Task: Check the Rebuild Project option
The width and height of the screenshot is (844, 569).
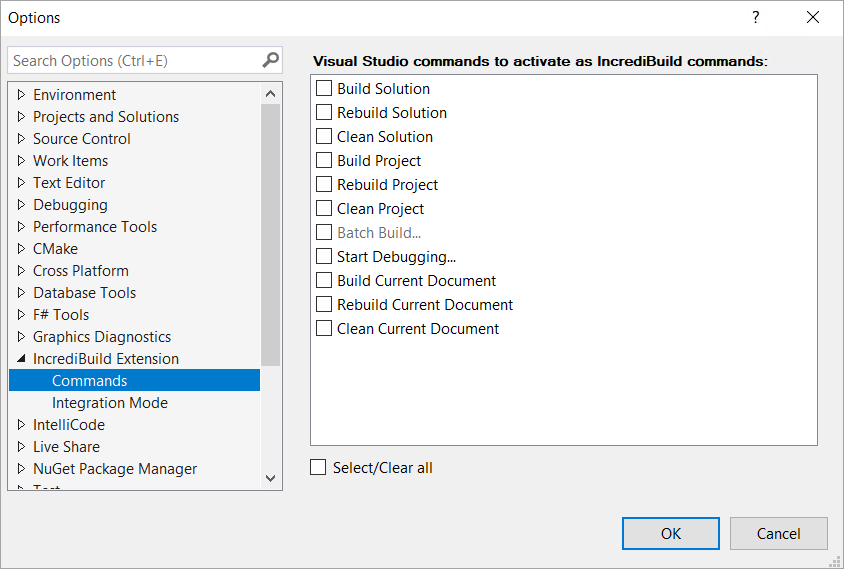Action: [324, 185]
